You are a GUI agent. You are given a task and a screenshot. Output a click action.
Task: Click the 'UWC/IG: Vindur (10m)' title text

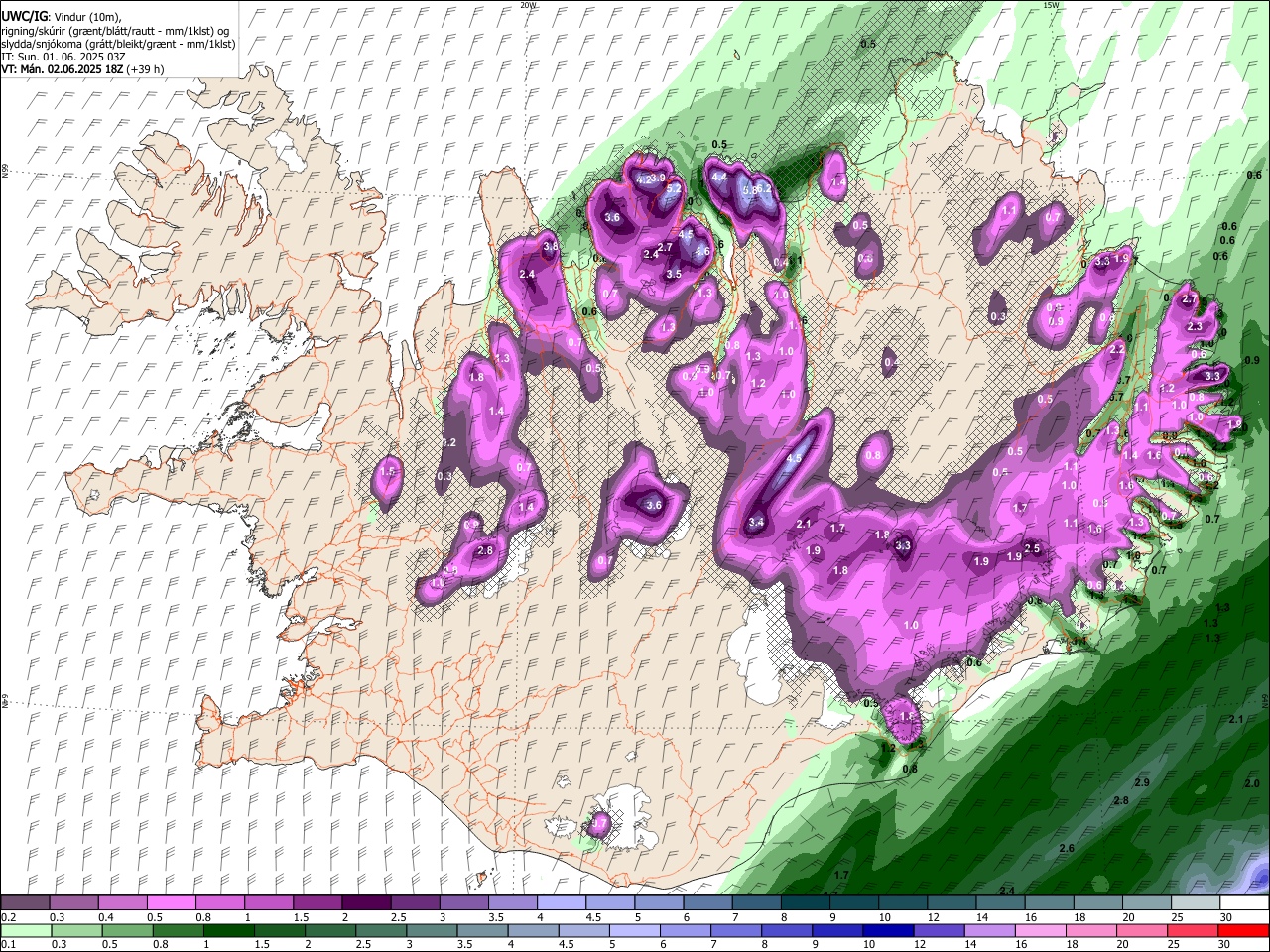coord(61,17)
